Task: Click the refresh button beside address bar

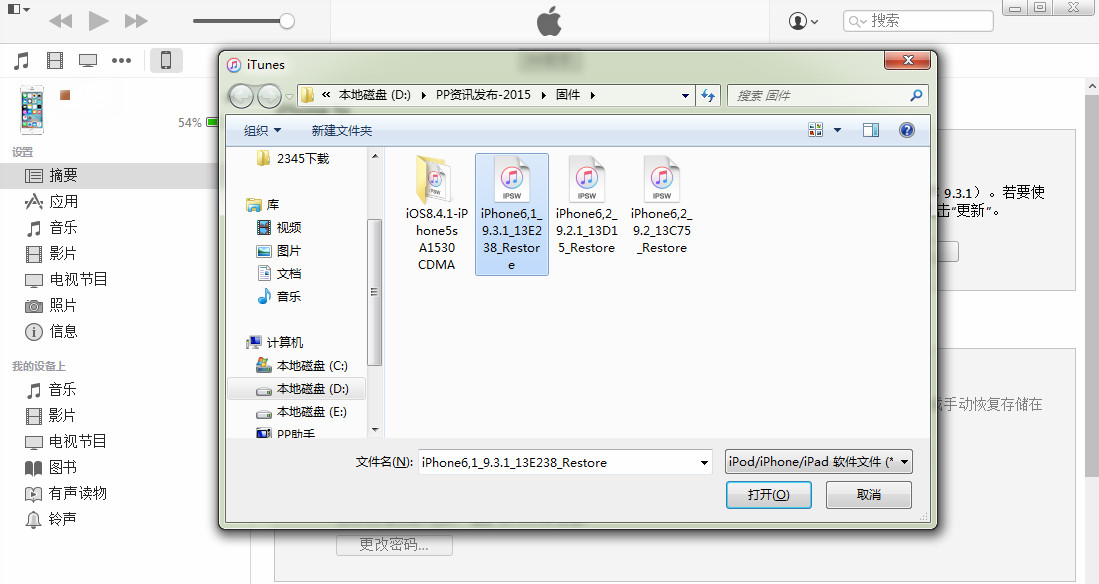Action: [x=709, y=95]
